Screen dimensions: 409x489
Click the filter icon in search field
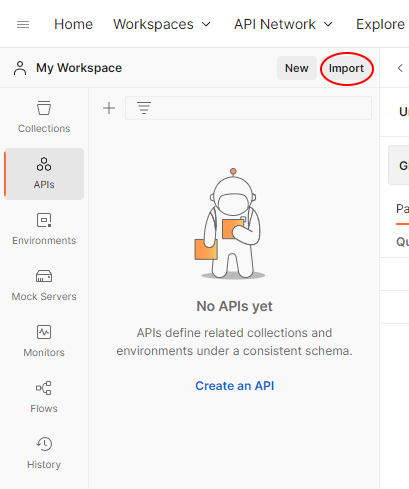tap(144, 108)
